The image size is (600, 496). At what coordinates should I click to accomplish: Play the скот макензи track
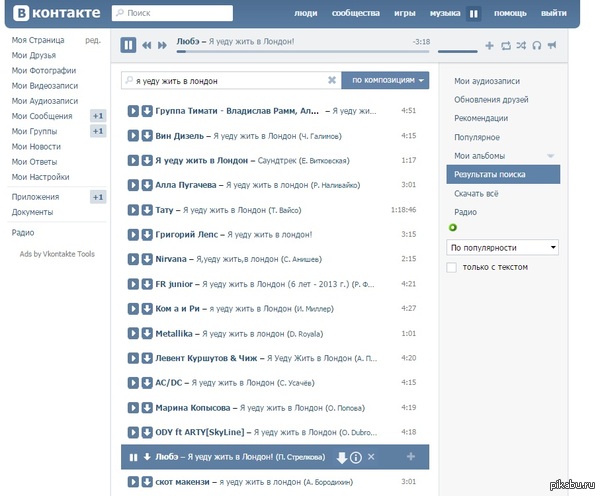[133, 482]
